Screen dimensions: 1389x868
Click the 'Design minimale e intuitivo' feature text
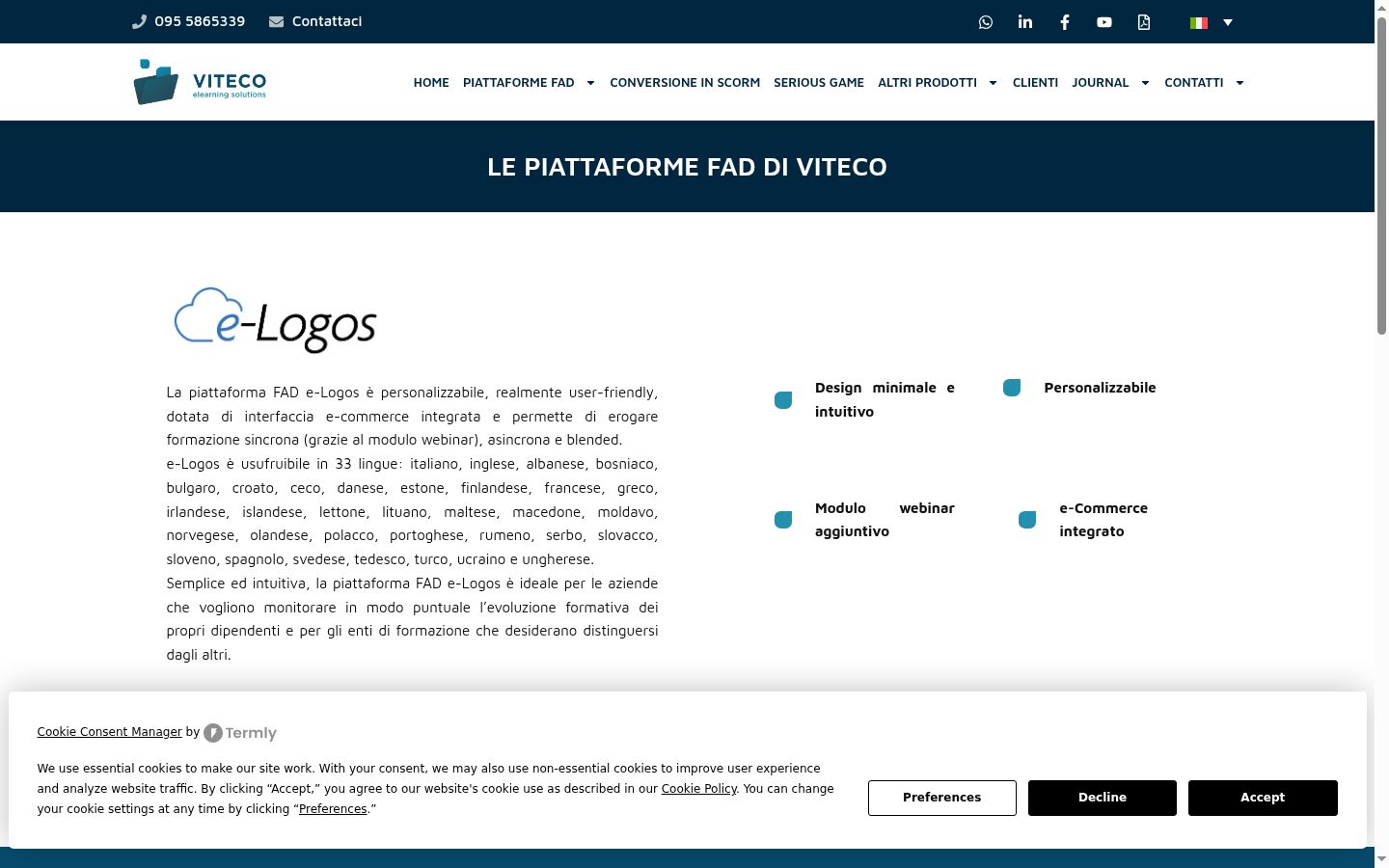click(885, 399)
